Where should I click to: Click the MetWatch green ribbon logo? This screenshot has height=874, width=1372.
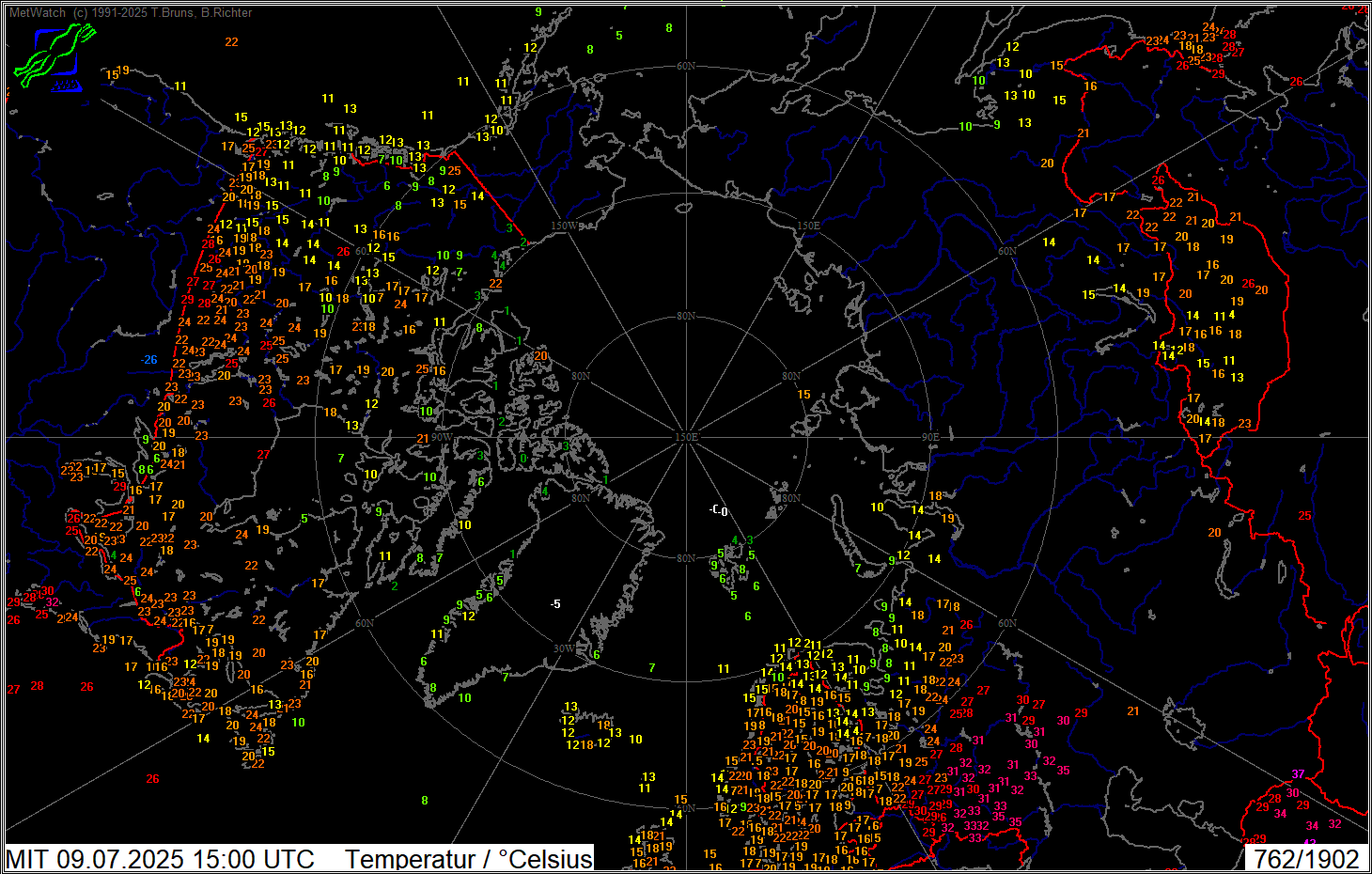pos(55,55)
